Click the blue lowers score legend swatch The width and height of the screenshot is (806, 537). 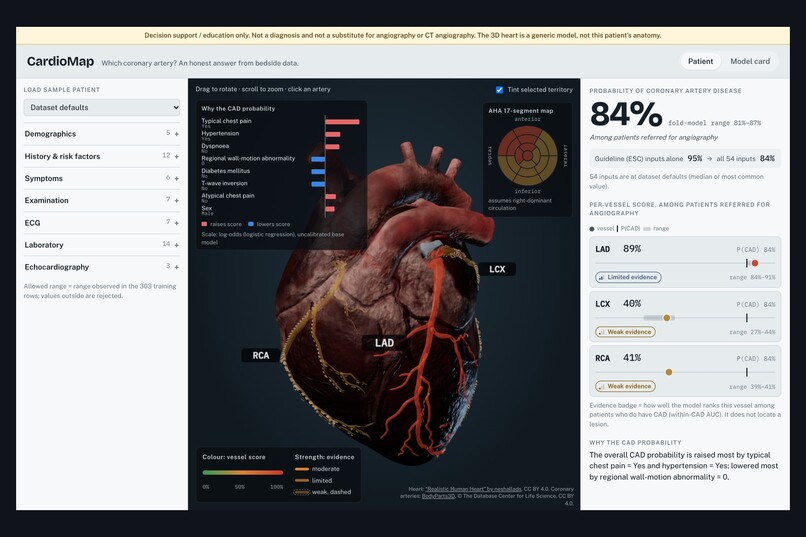[x=251, y=224]
